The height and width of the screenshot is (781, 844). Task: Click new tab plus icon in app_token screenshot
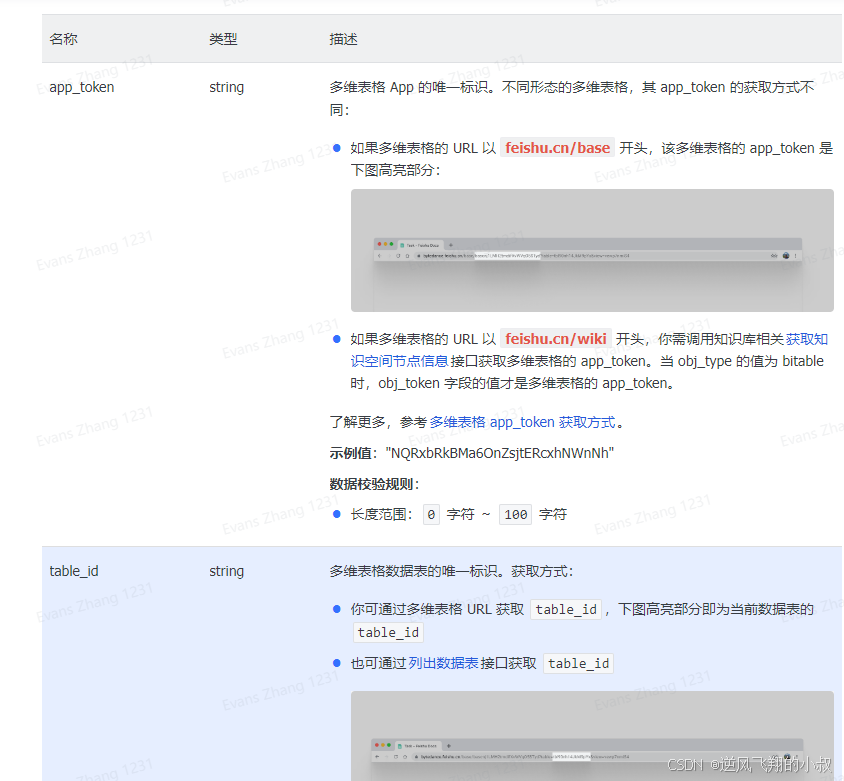tap(450, 244)
